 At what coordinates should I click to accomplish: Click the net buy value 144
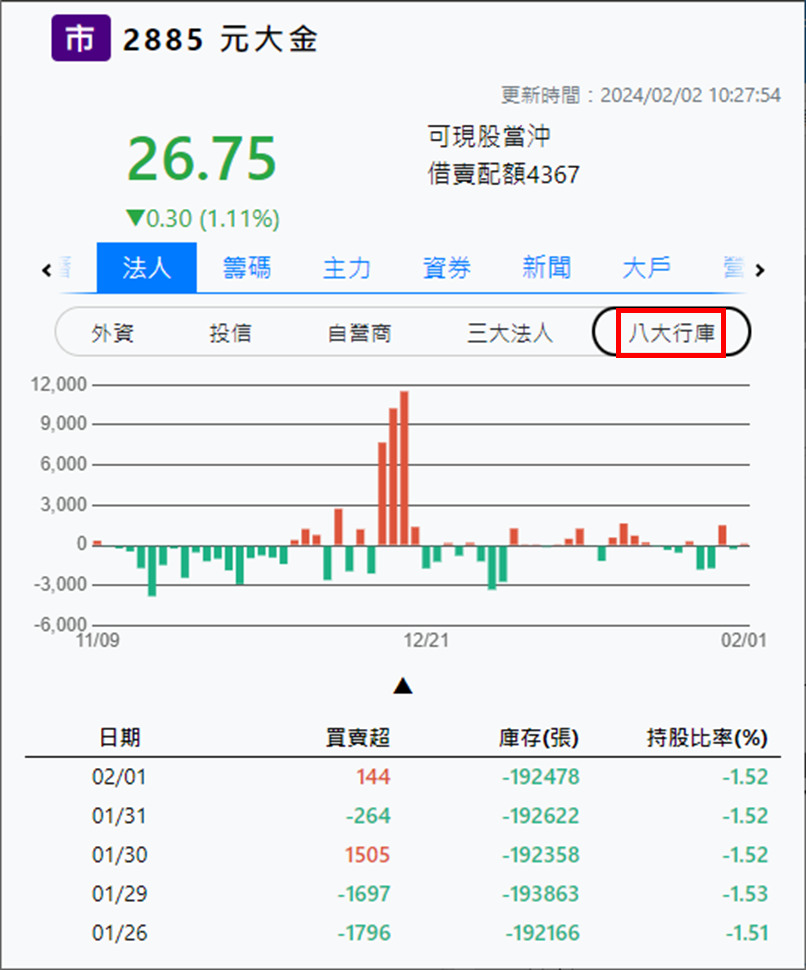point(373,776)
